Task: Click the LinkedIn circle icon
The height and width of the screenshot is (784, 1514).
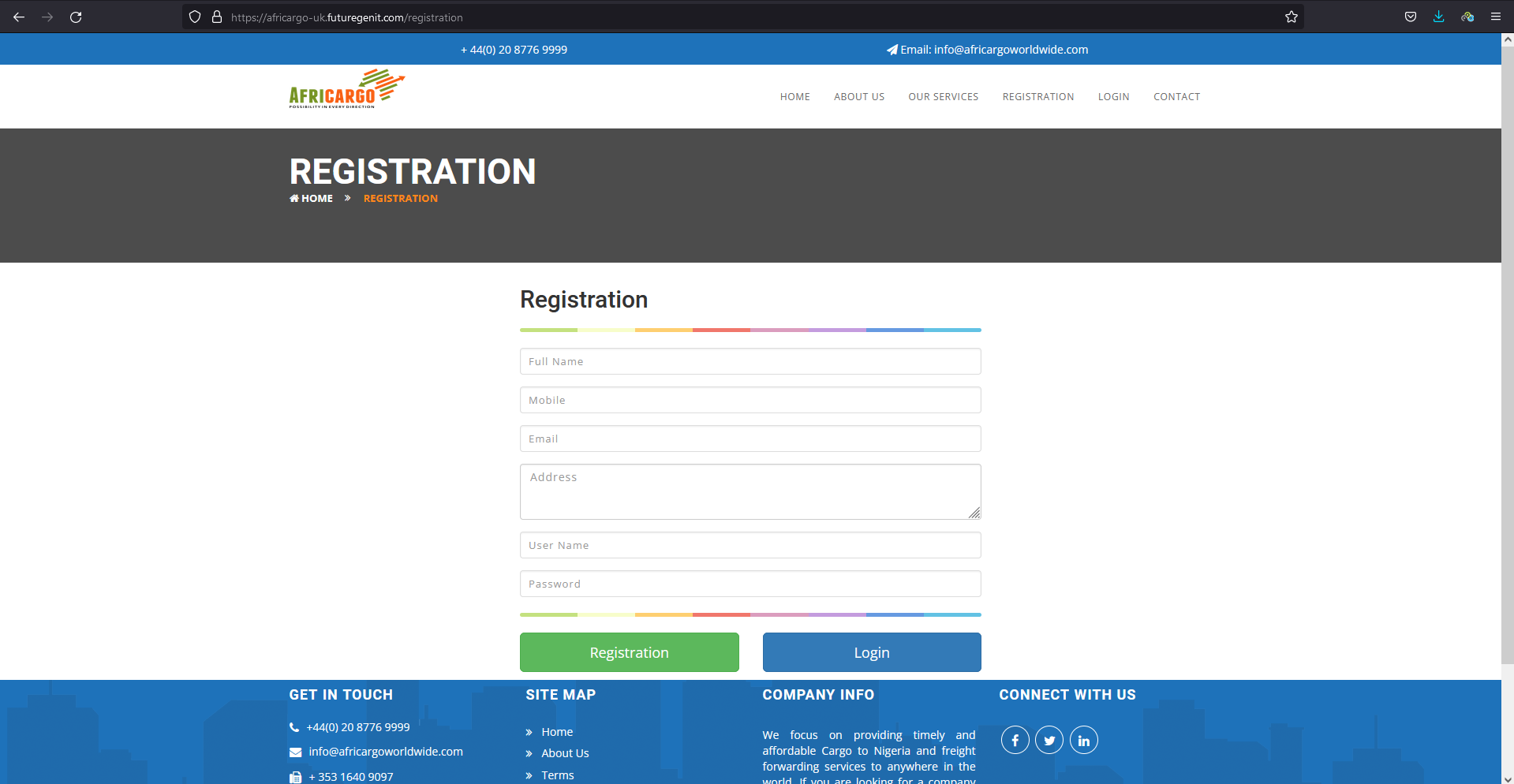Action: tap(1083, 740)
